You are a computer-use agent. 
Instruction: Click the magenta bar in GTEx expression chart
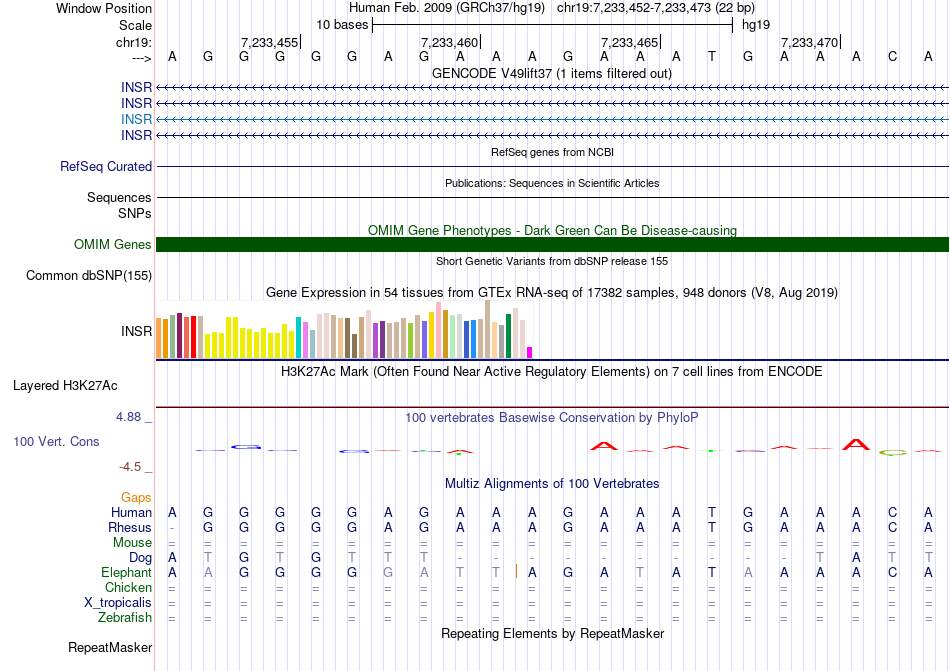(530, 352)
